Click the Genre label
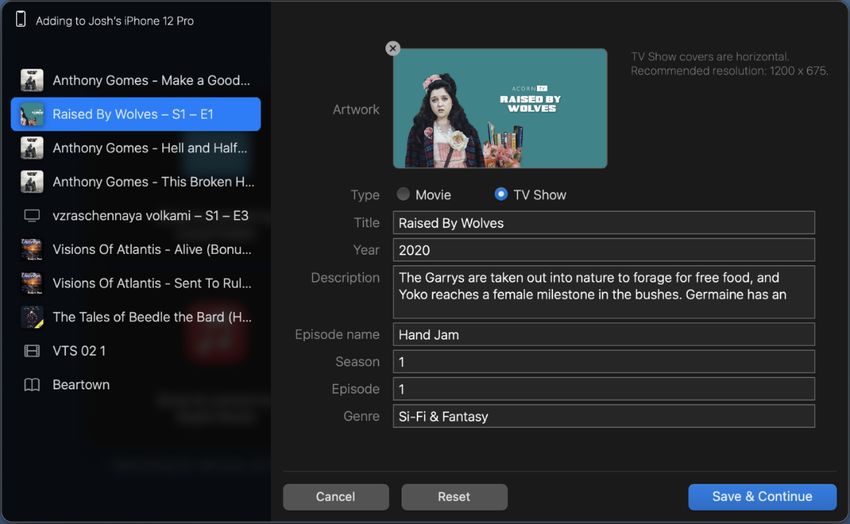The width and height of the screenshot is (850, 524). (x=362, y=416)
